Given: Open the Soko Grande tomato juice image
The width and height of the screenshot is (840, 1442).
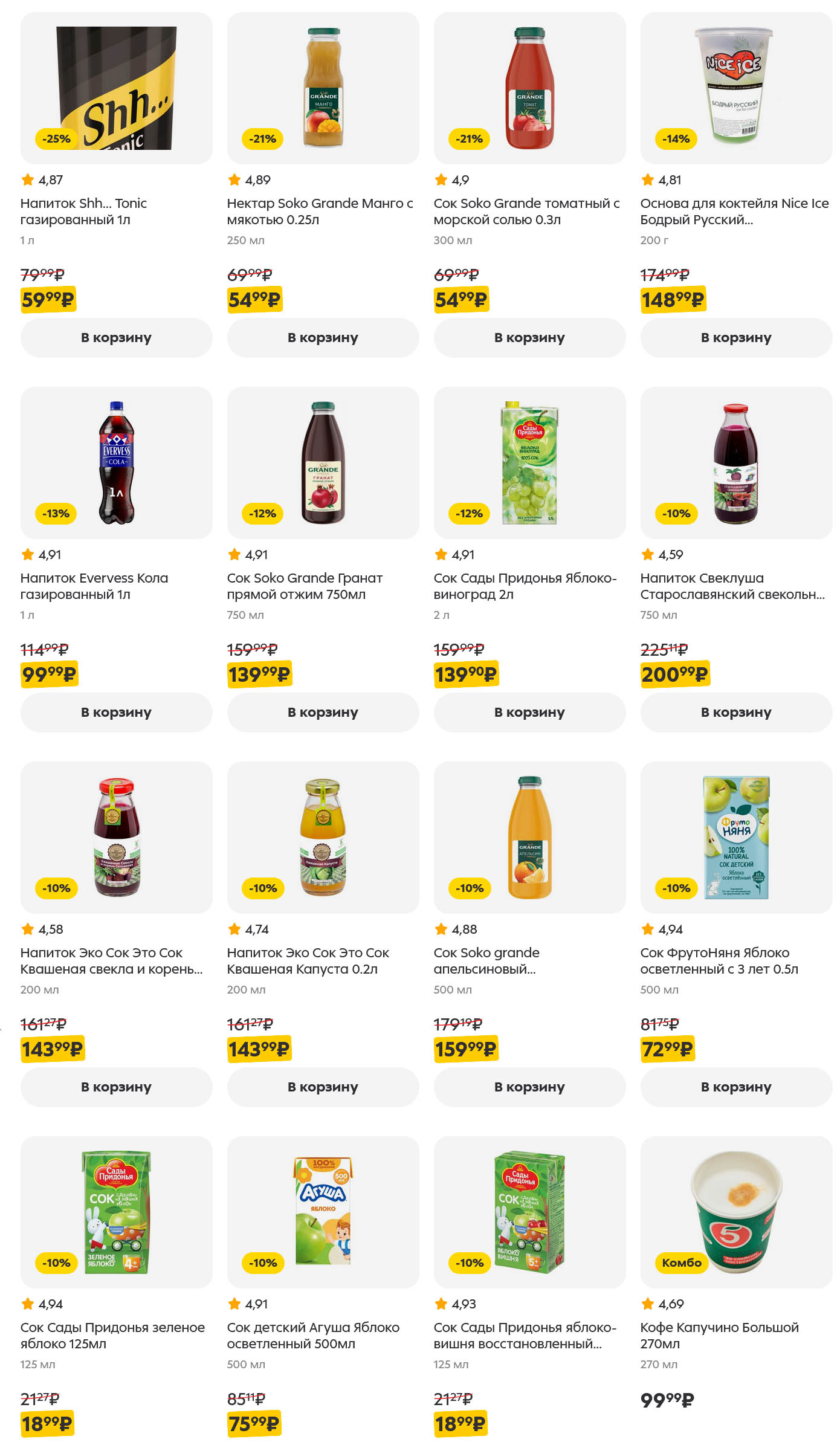Looking at the screenshot, I should [529, 88].
